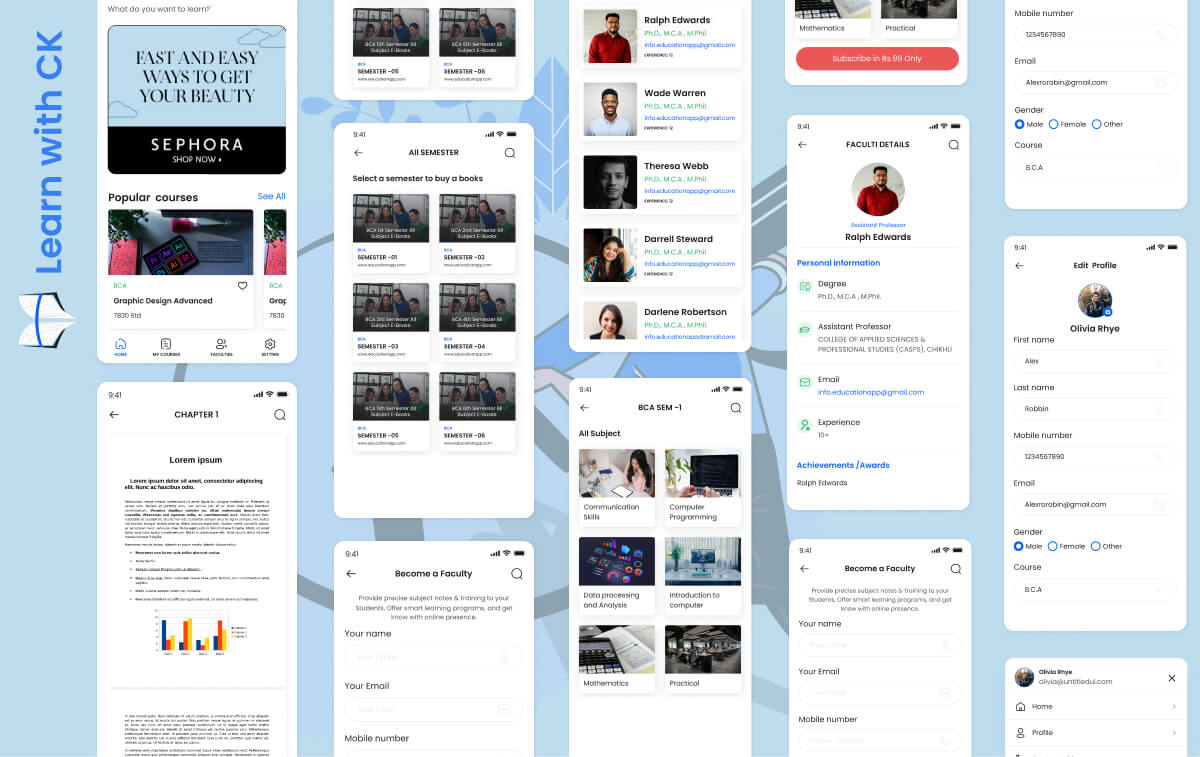This screenshot has height=757, width=1200.
Task: Click the back arrow in All Semester screen
Action: coord(359,153)
